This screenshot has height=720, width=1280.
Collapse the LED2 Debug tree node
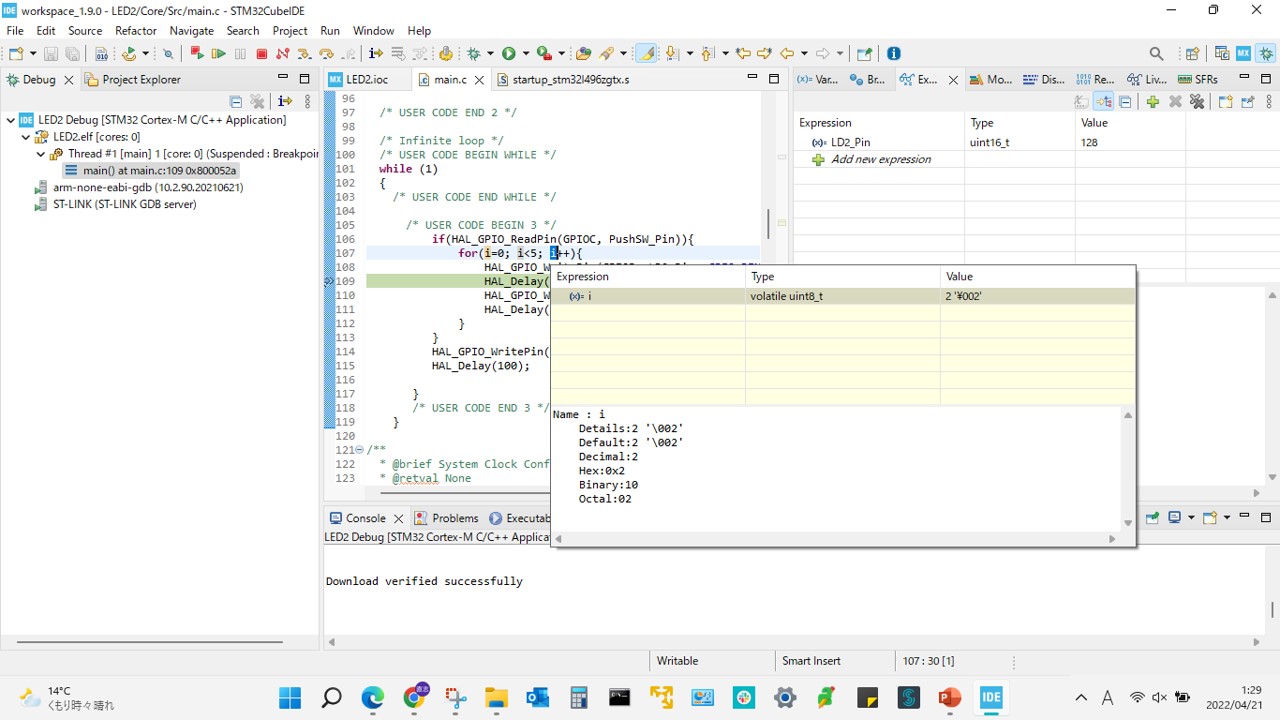tap(10, 120)
